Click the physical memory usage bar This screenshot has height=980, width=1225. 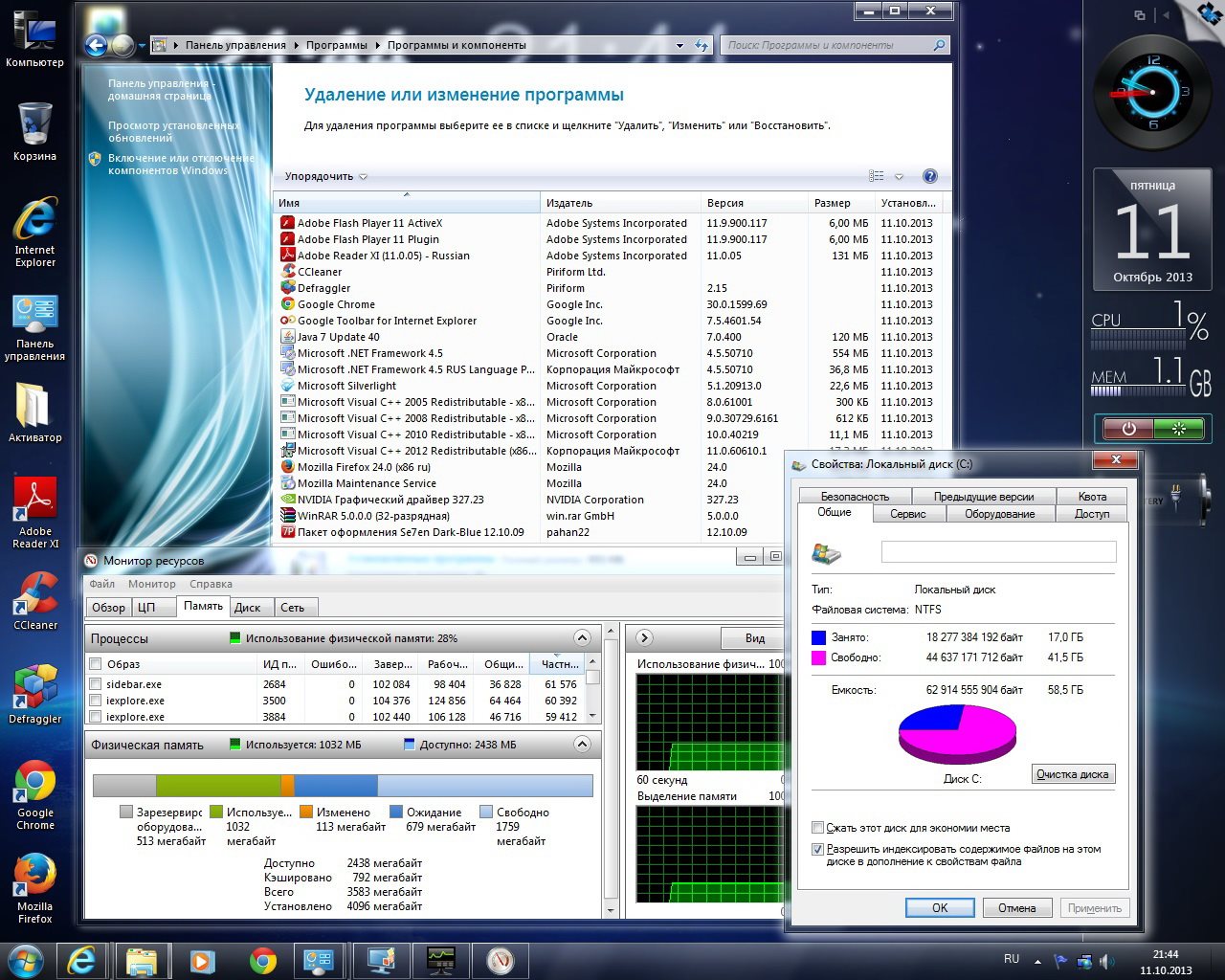click(x=343, y=786)
